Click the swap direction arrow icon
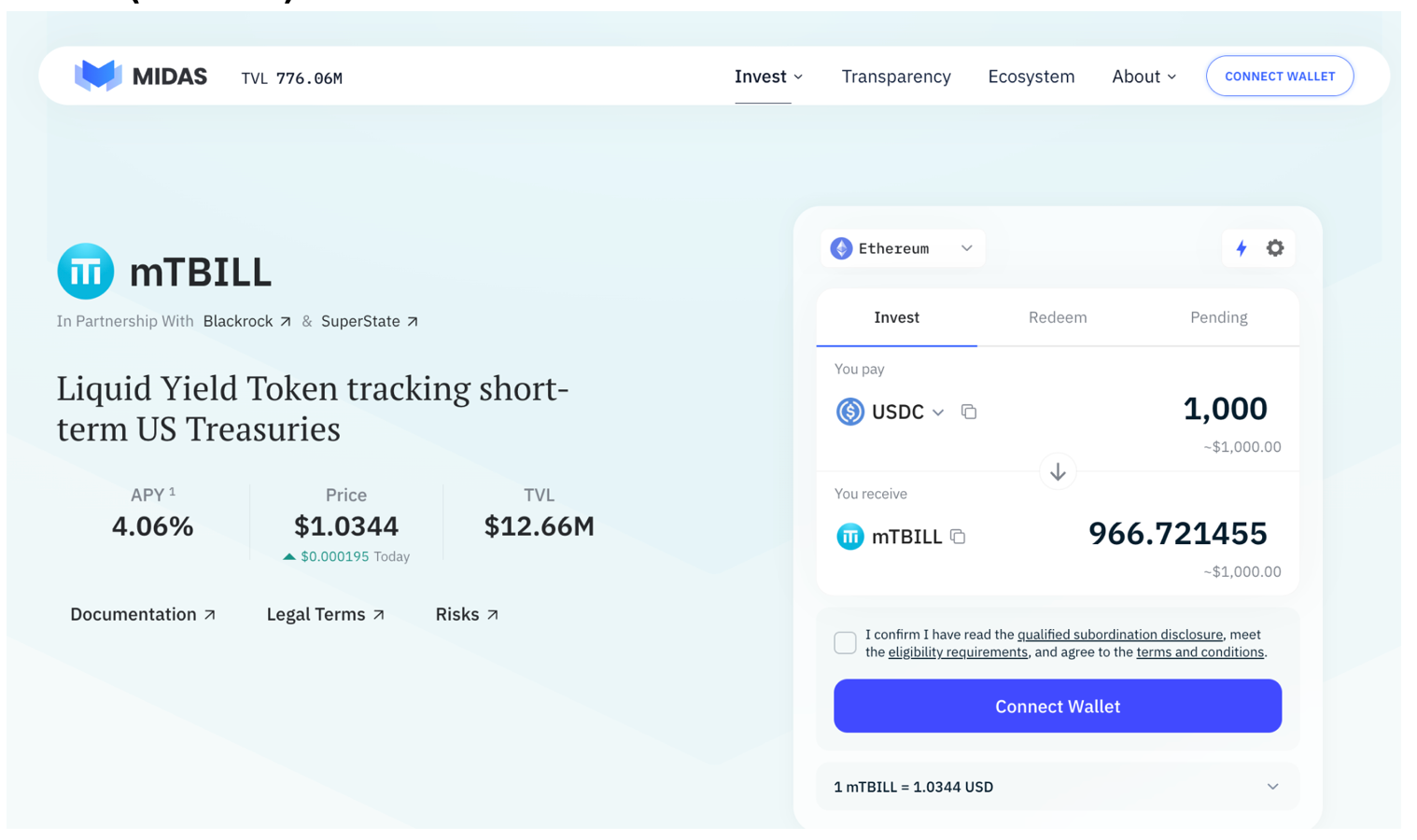 coord(1058,472)
